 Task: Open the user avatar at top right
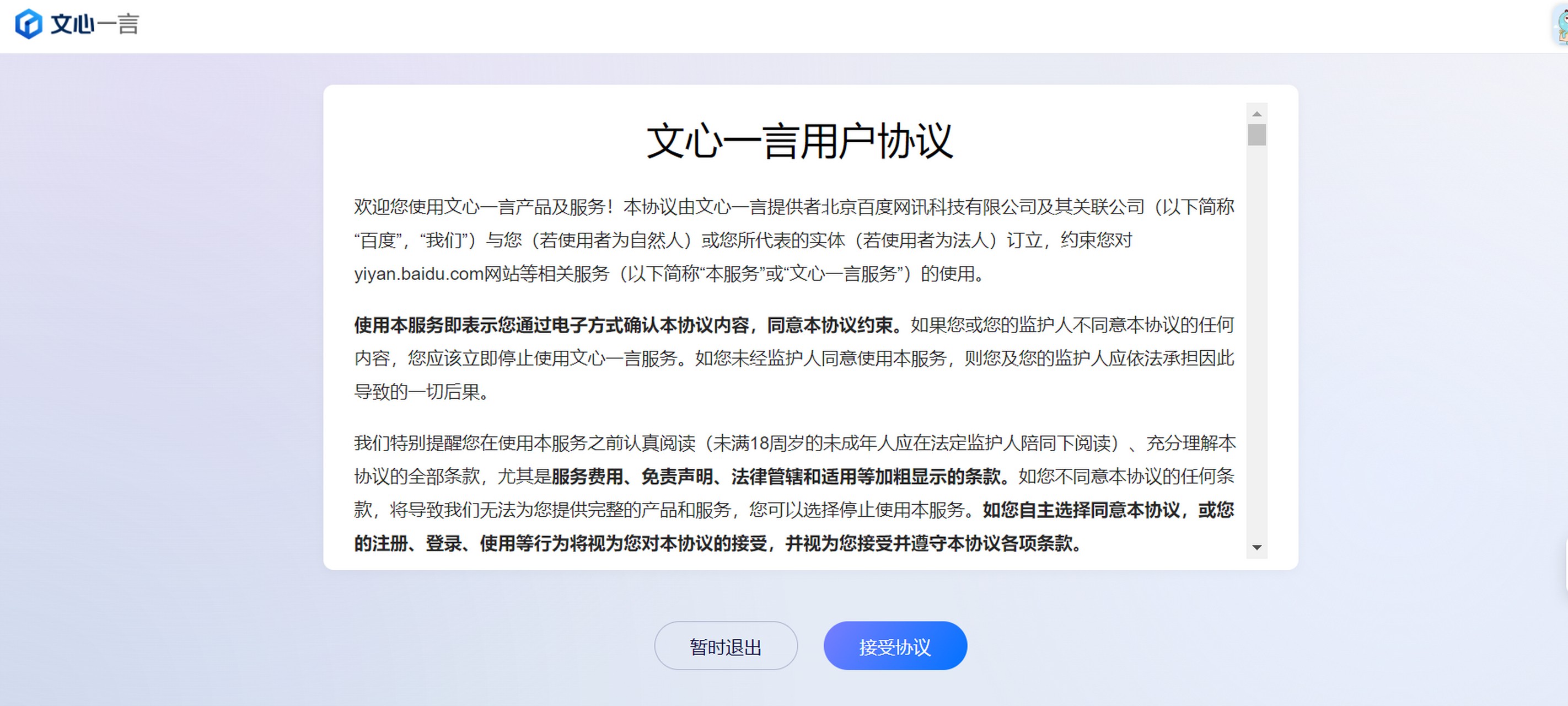coord(1561,25)
